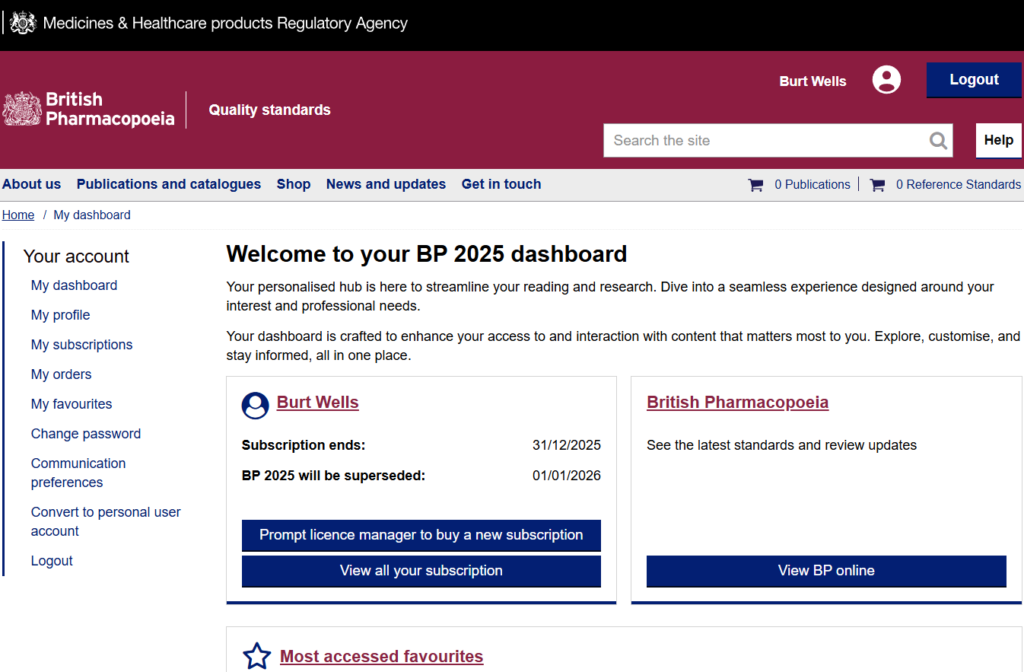
Task: Open the Reference Standards cart icon
Action: pos(877,185)
